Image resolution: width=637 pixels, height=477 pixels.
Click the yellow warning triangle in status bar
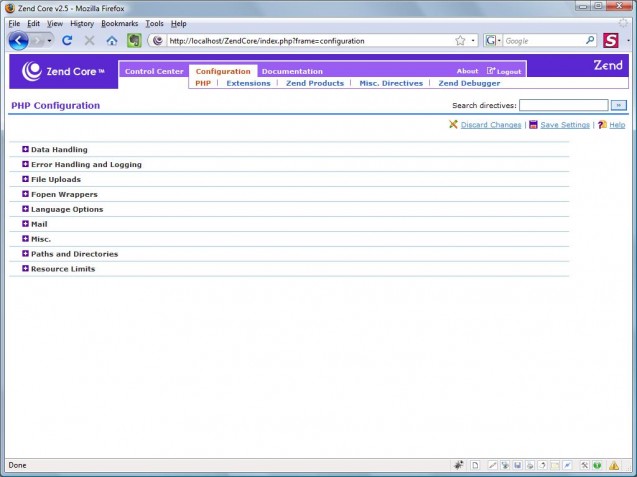[x=614, y=465]
